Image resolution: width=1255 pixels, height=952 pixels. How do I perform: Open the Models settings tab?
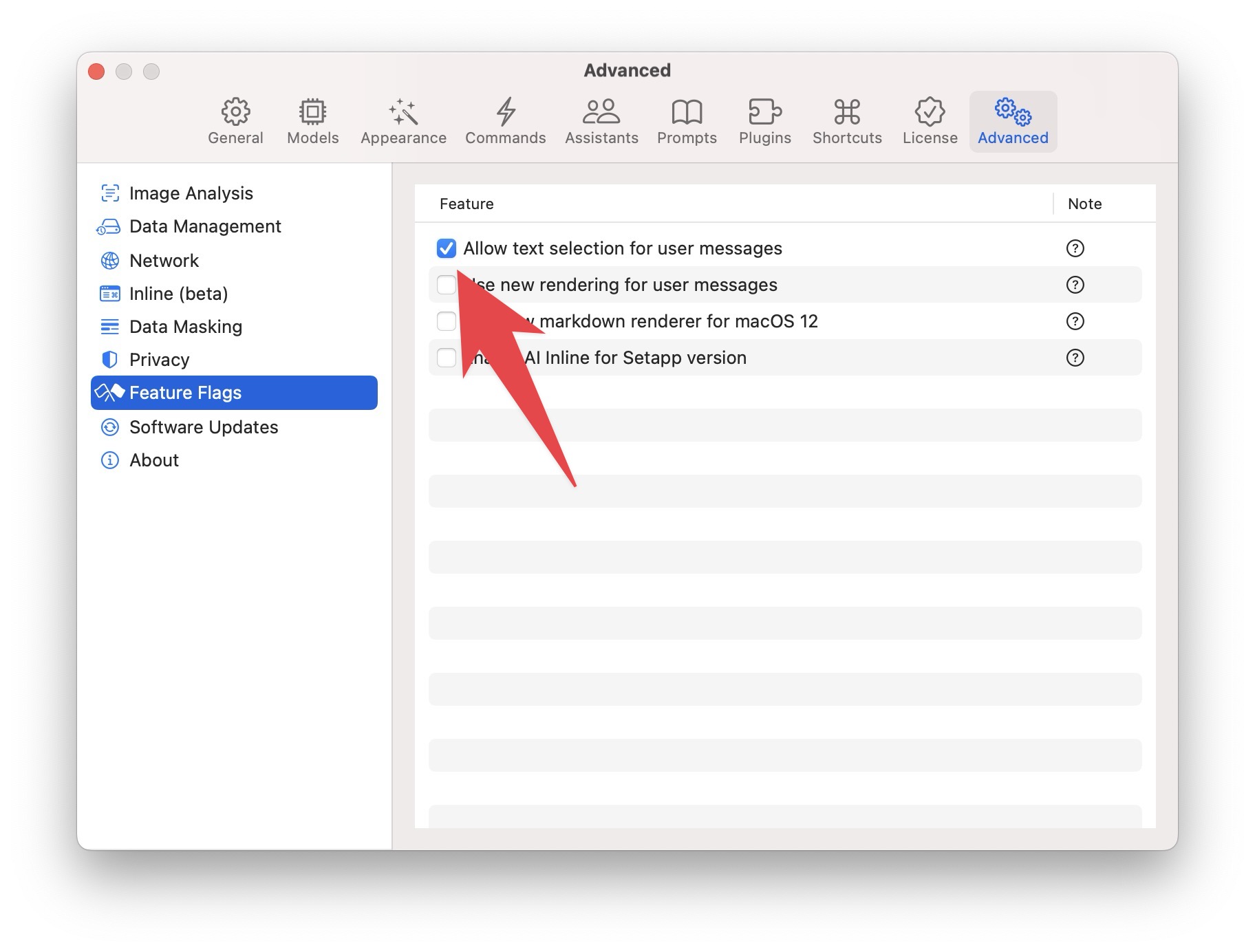[312, 122]
